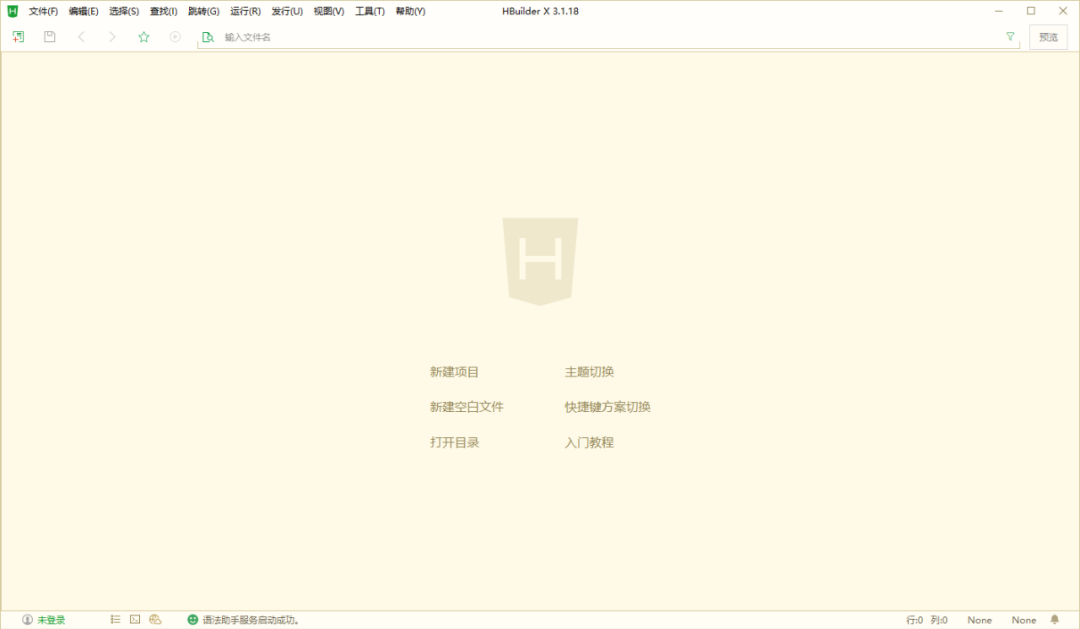The height and width of the screenshot is (629, 1080).
Task: Click the save file toolbar icon
Action: [50, 37]
